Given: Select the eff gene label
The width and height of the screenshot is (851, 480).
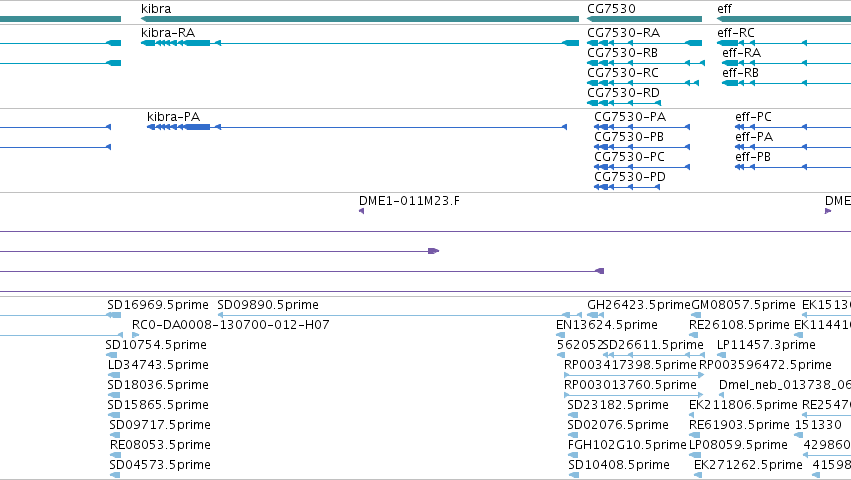Looking at the screenshot, I should [725, 9].
